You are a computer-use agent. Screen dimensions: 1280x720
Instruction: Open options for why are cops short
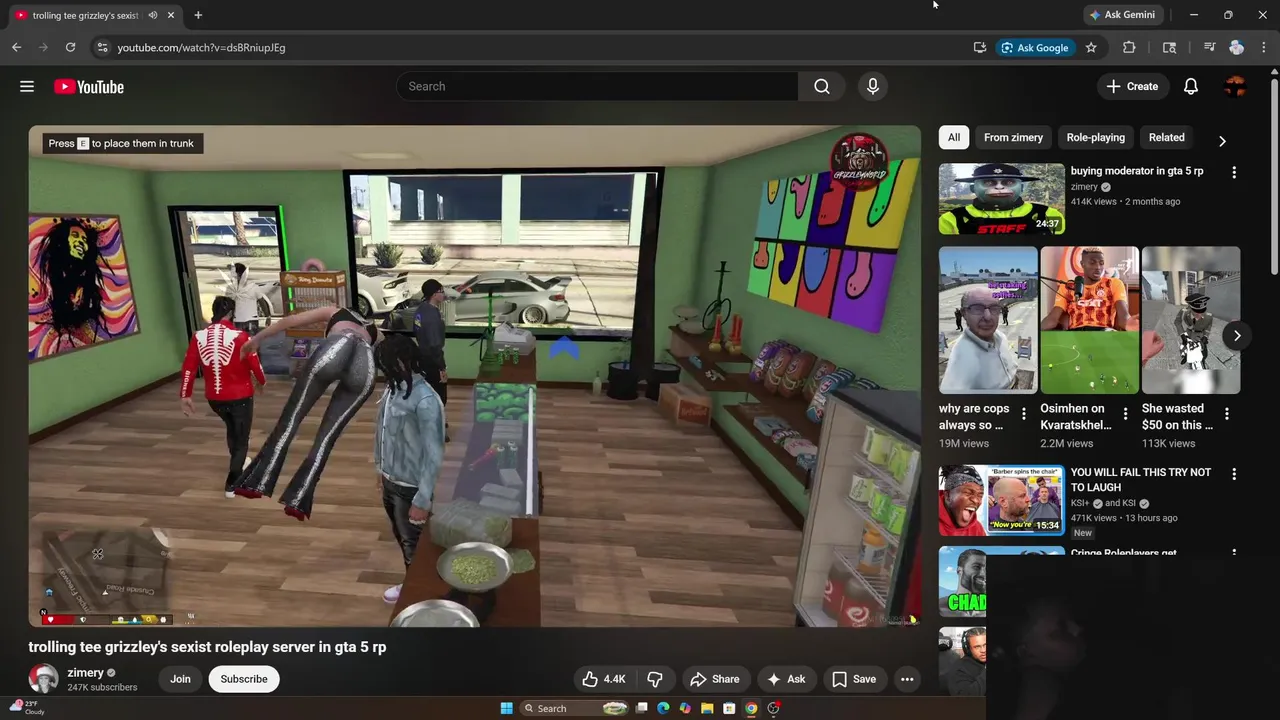pos(1024,413)
